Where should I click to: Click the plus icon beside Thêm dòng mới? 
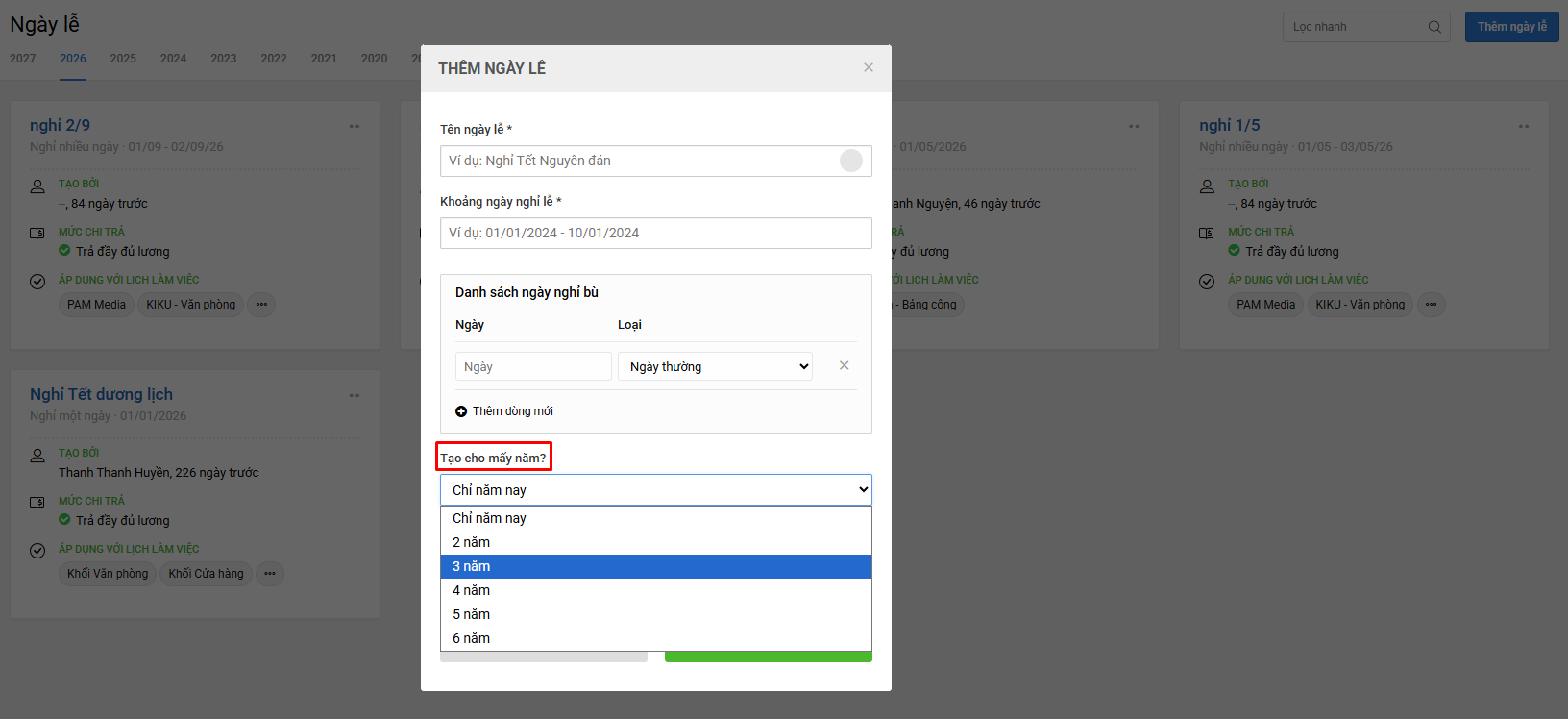click(461, 411)
